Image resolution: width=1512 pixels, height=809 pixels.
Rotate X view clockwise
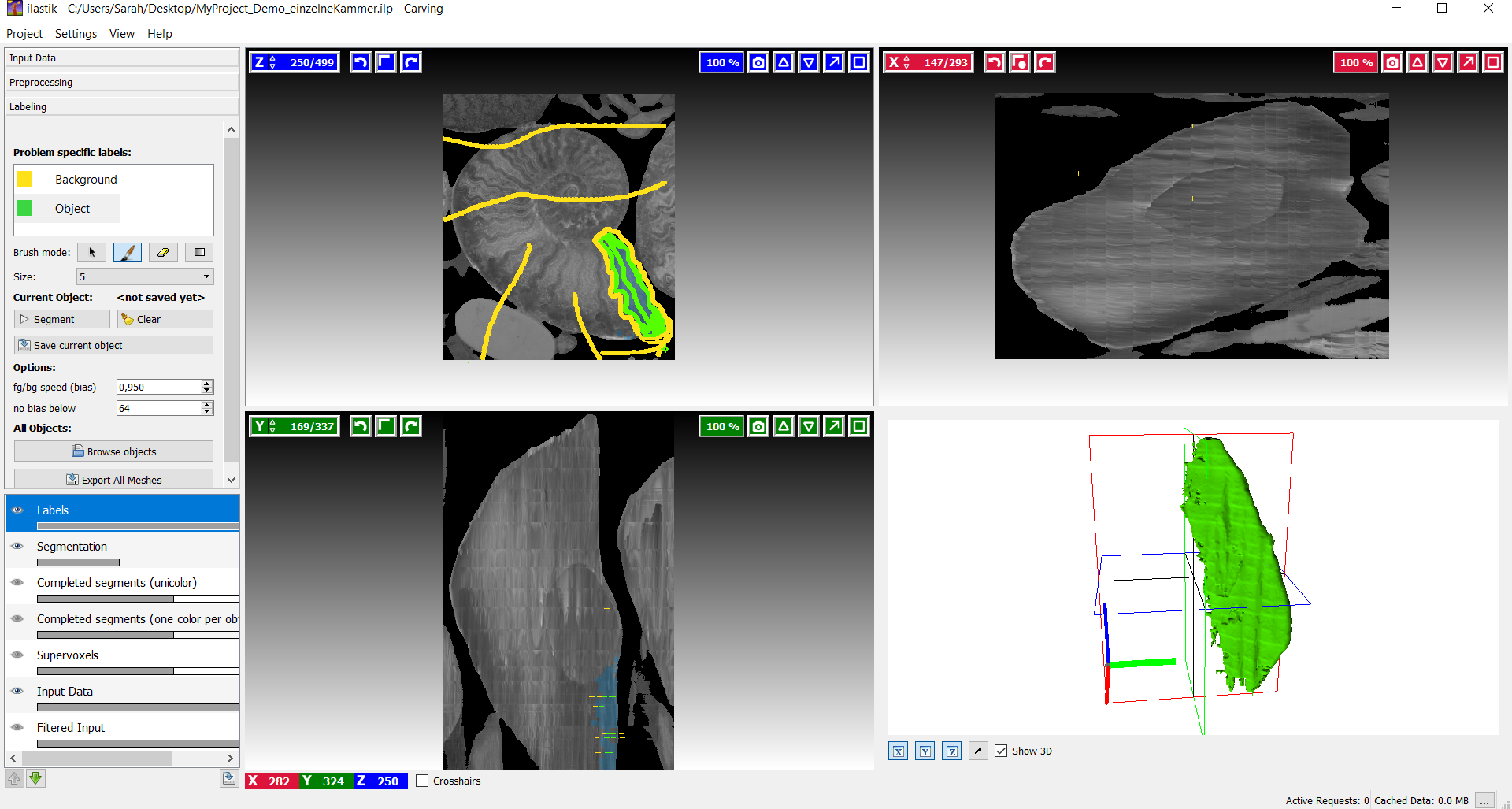tap(1045, 62)
